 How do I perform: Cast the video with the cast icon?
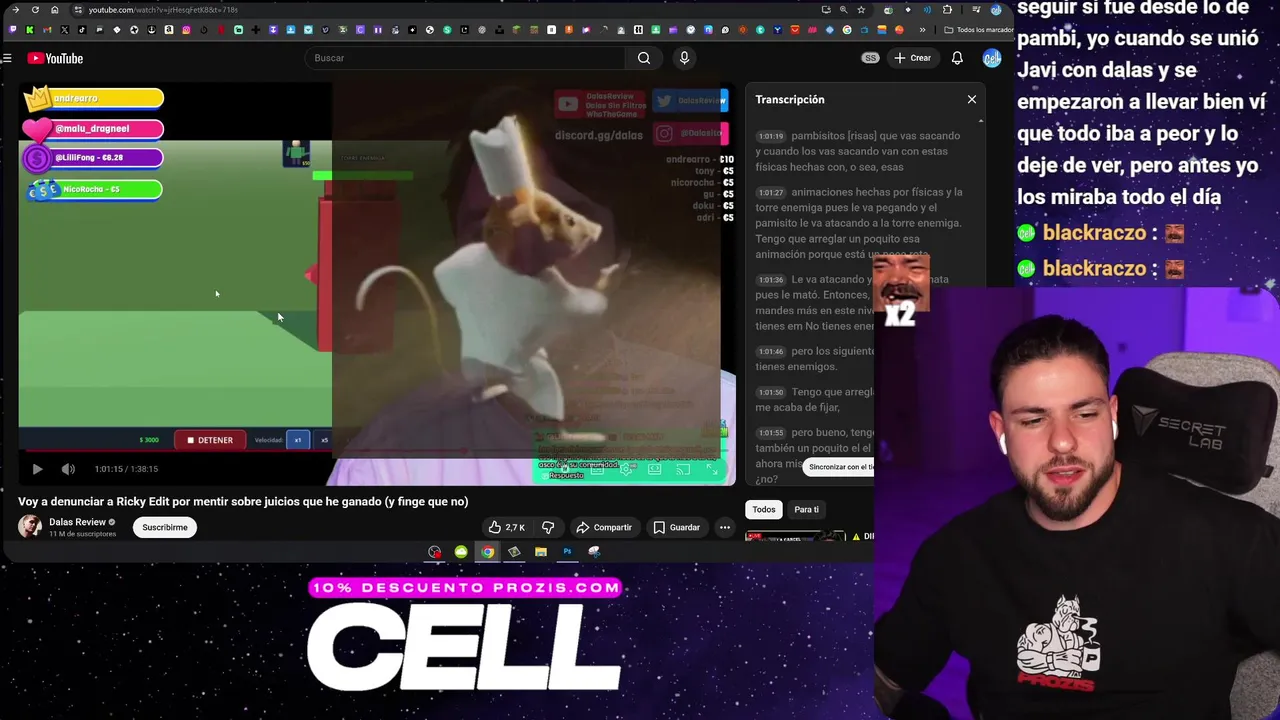click(683, 469)
